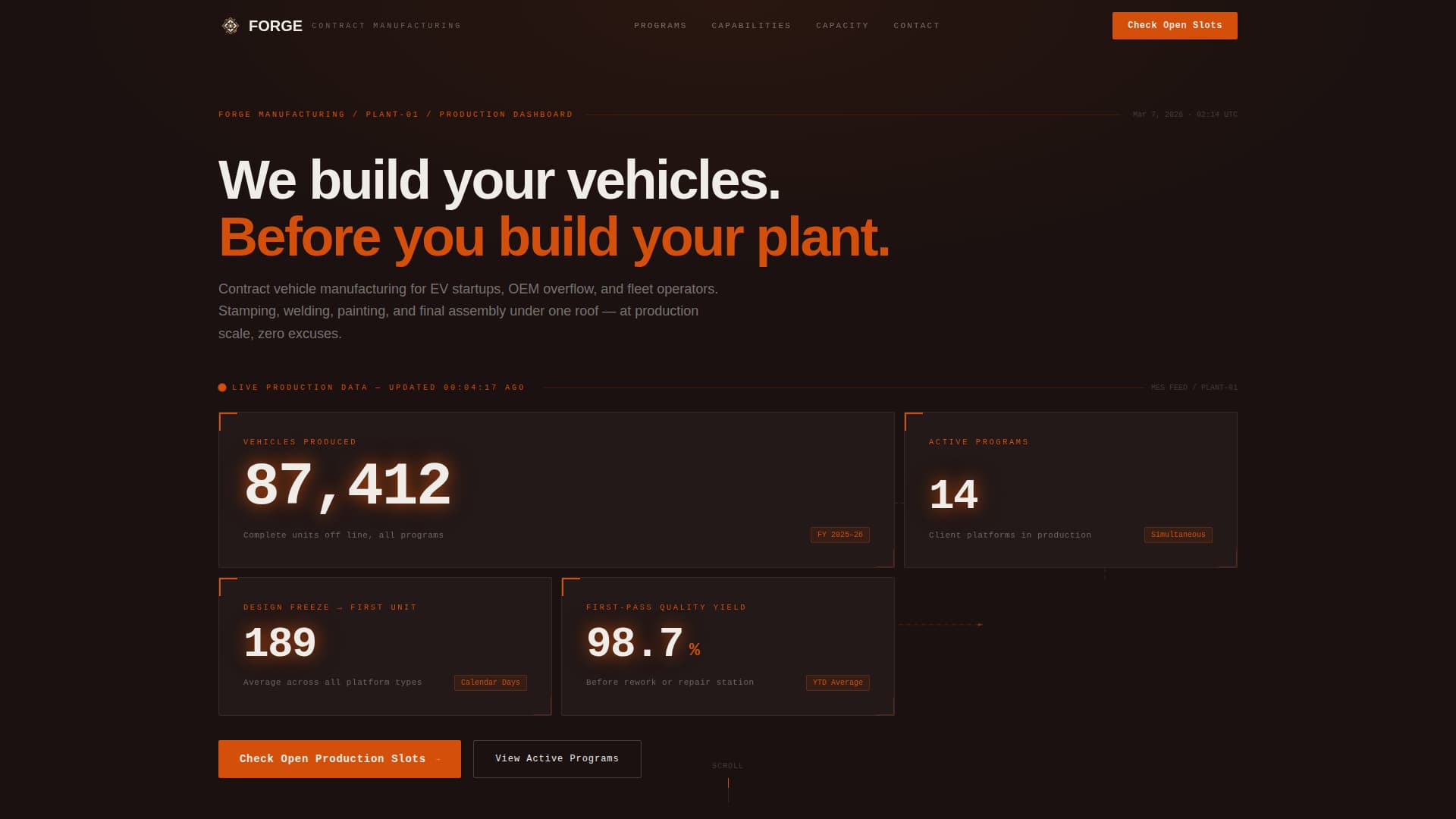Viewport: 1456px width, 819px height.
Task: Click the View Active Programs button
Action: point(557,758)
